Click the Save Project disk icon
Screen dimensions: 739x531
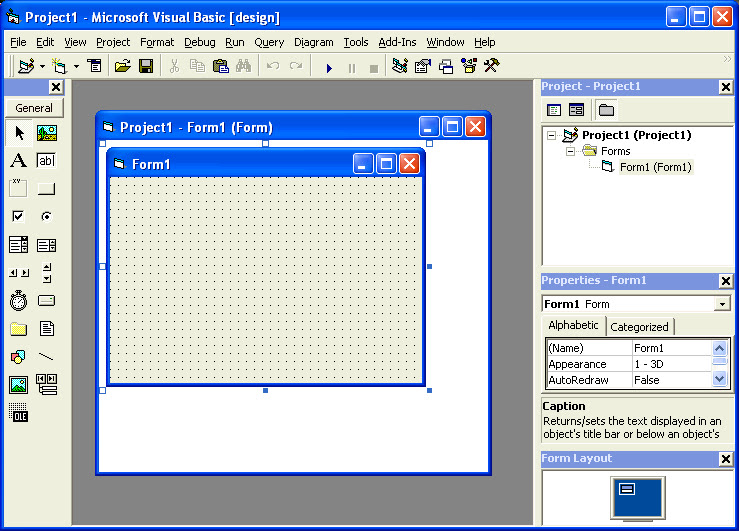pyautogui.click(x=146, y=66)
